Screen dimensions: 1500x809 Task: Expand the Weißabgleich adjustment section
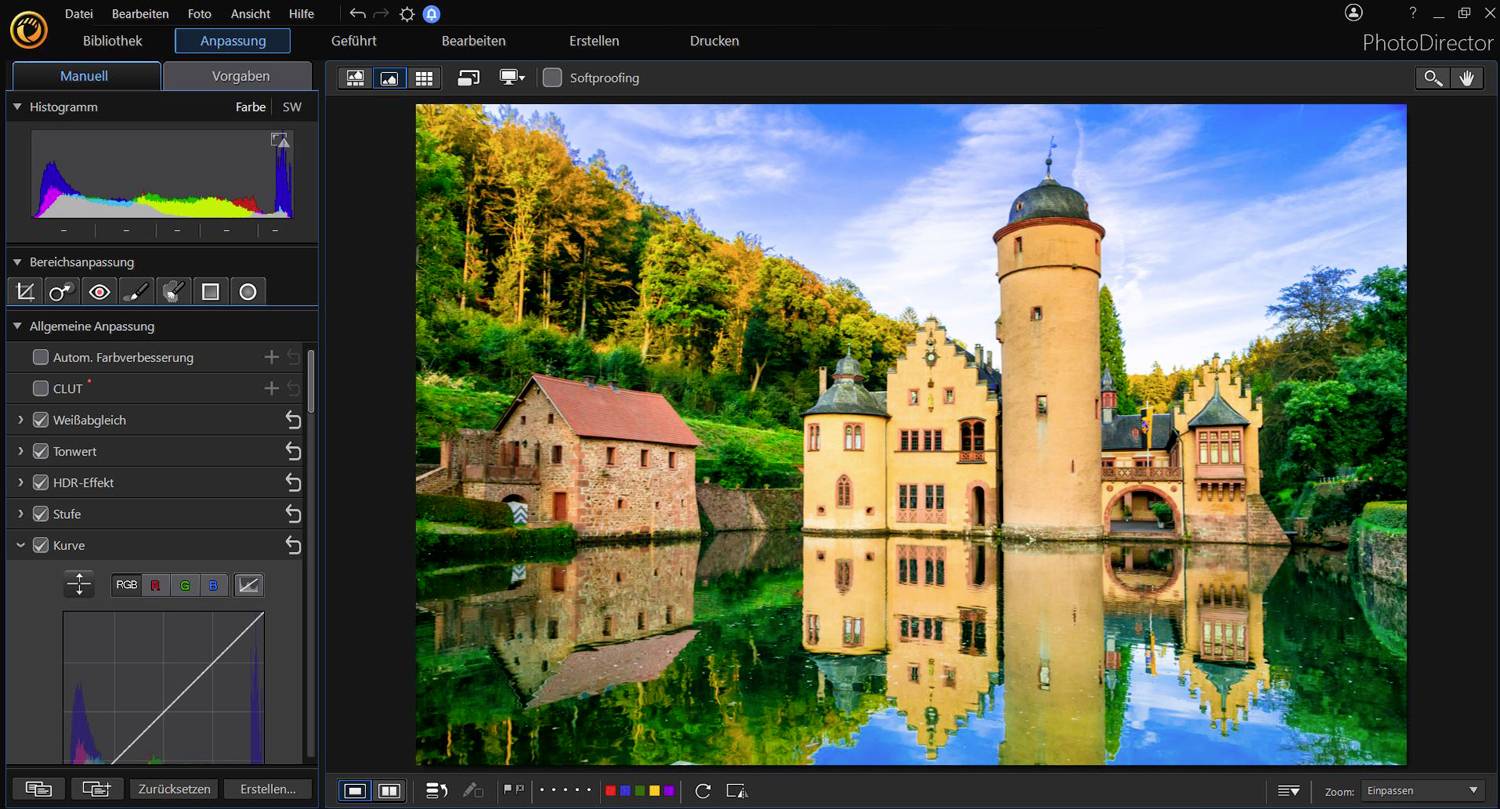pos(19,420)
